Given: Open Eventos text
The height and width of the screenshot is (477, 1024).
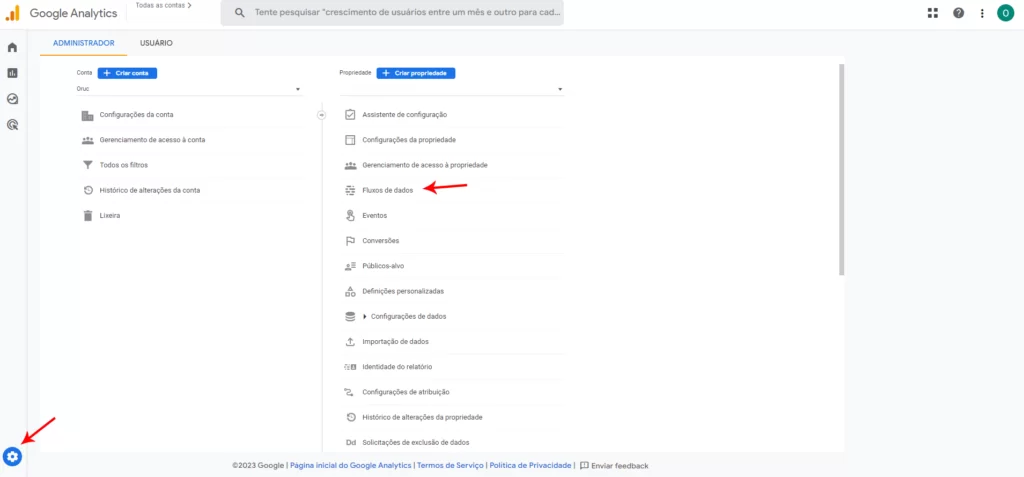Looking at the screenshot, I should [x=375, y=216].
